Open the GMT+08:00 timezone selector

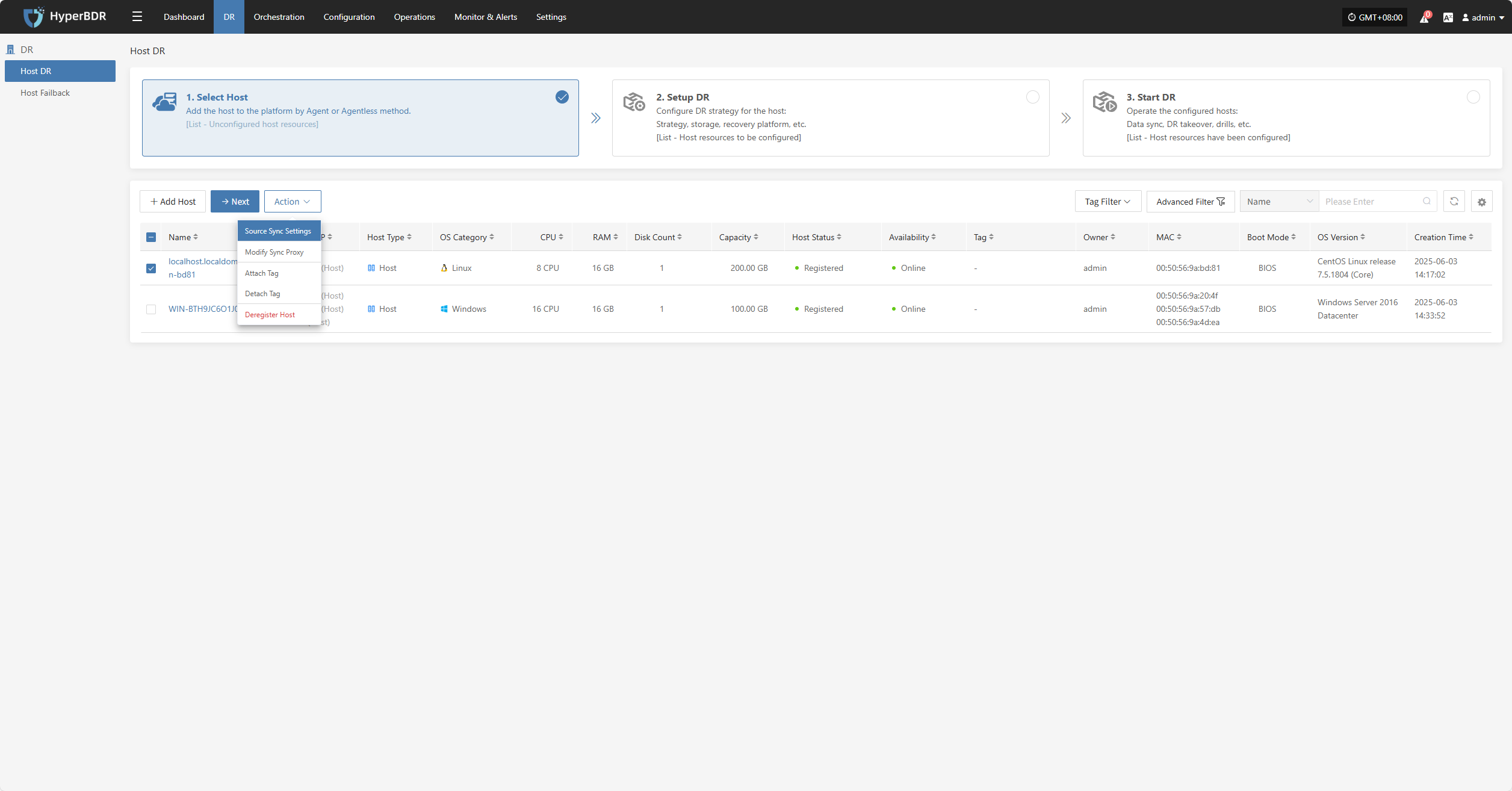pyautogui.click(x=1375, y=17)
